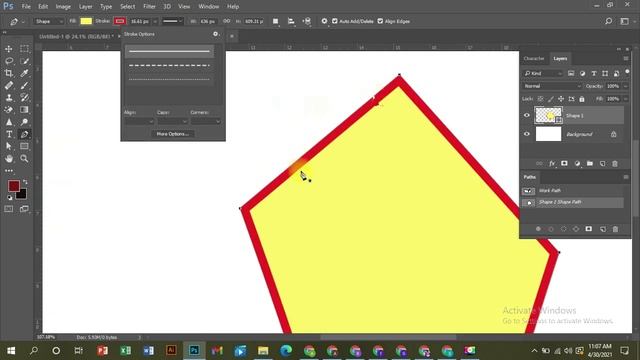640x360 pixels.
Task: Open the Kind layer filter dropdown
Action: (543, 73)
